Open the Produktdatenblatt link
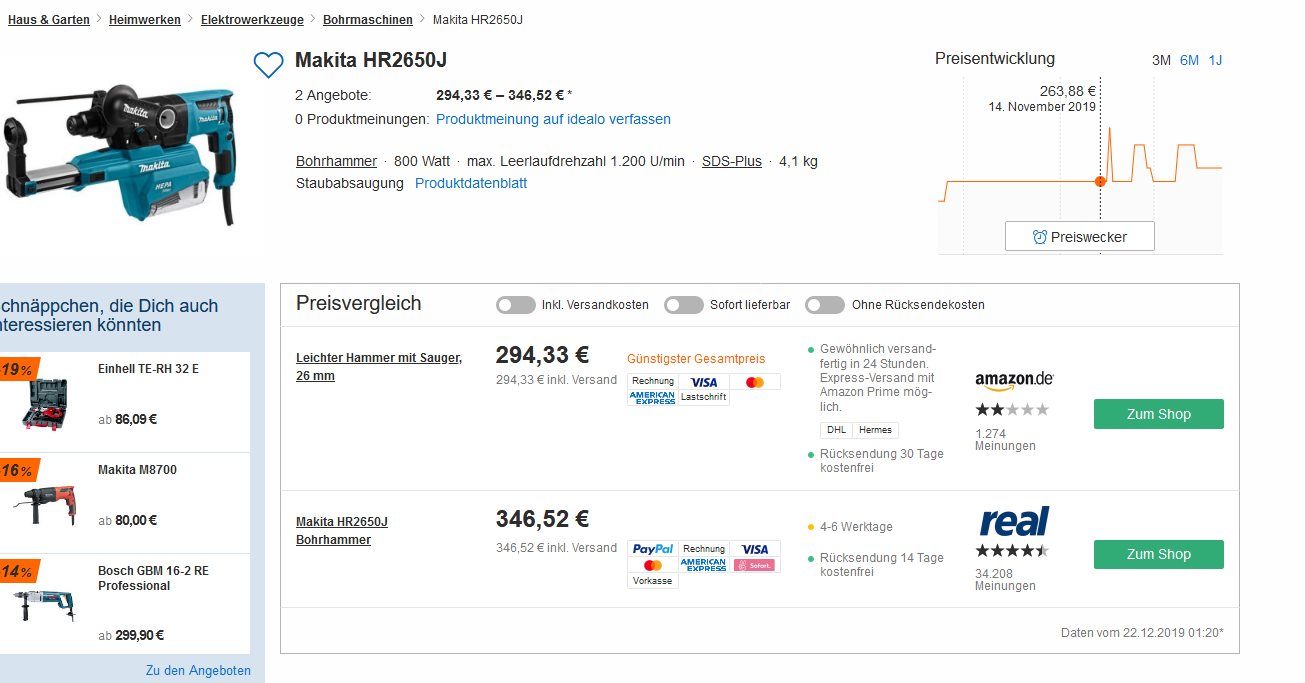This screenshot has height=683, width=1305. (471, 183)
